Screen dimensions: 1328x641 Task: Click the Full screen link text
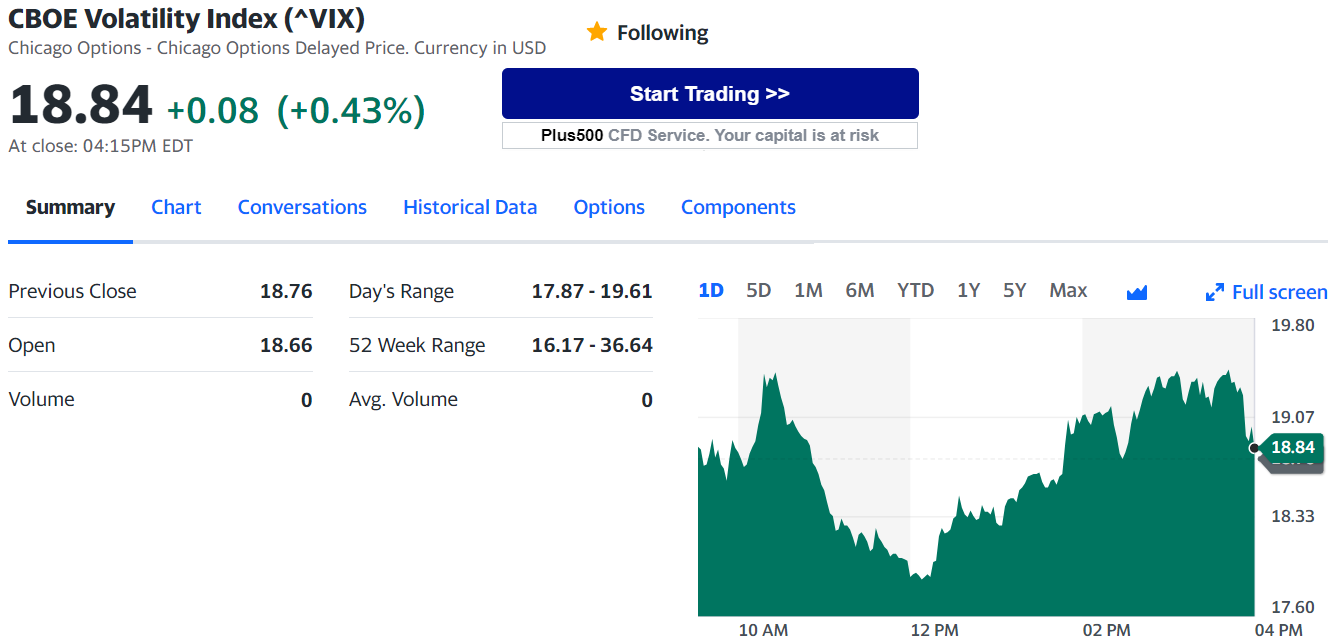pyautogui.click(x=1279, y=292)
